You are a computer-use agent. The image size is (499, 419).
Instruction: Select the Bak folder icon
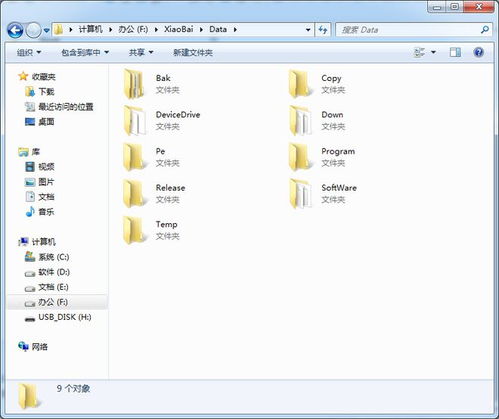pos(135,84)
